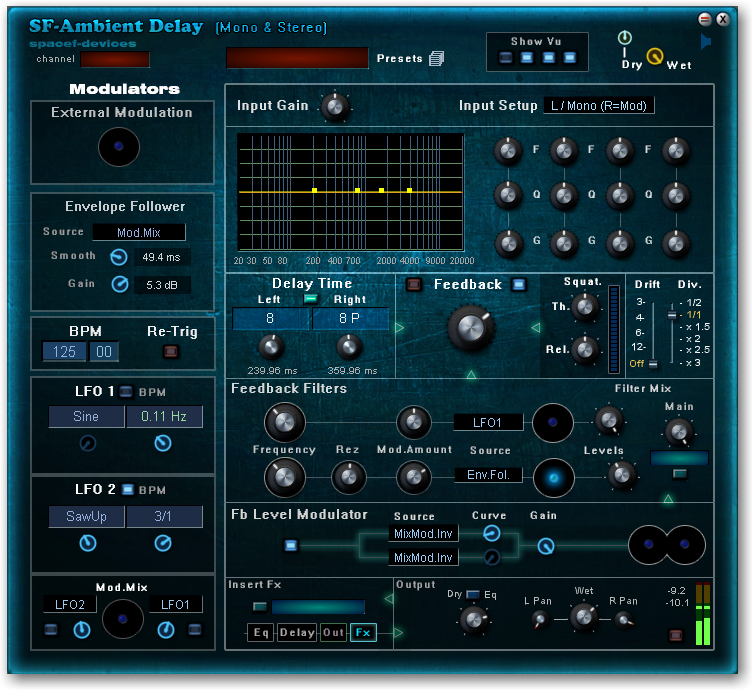Open the upper MixMod.Inv source dropdown

point(423,533)
